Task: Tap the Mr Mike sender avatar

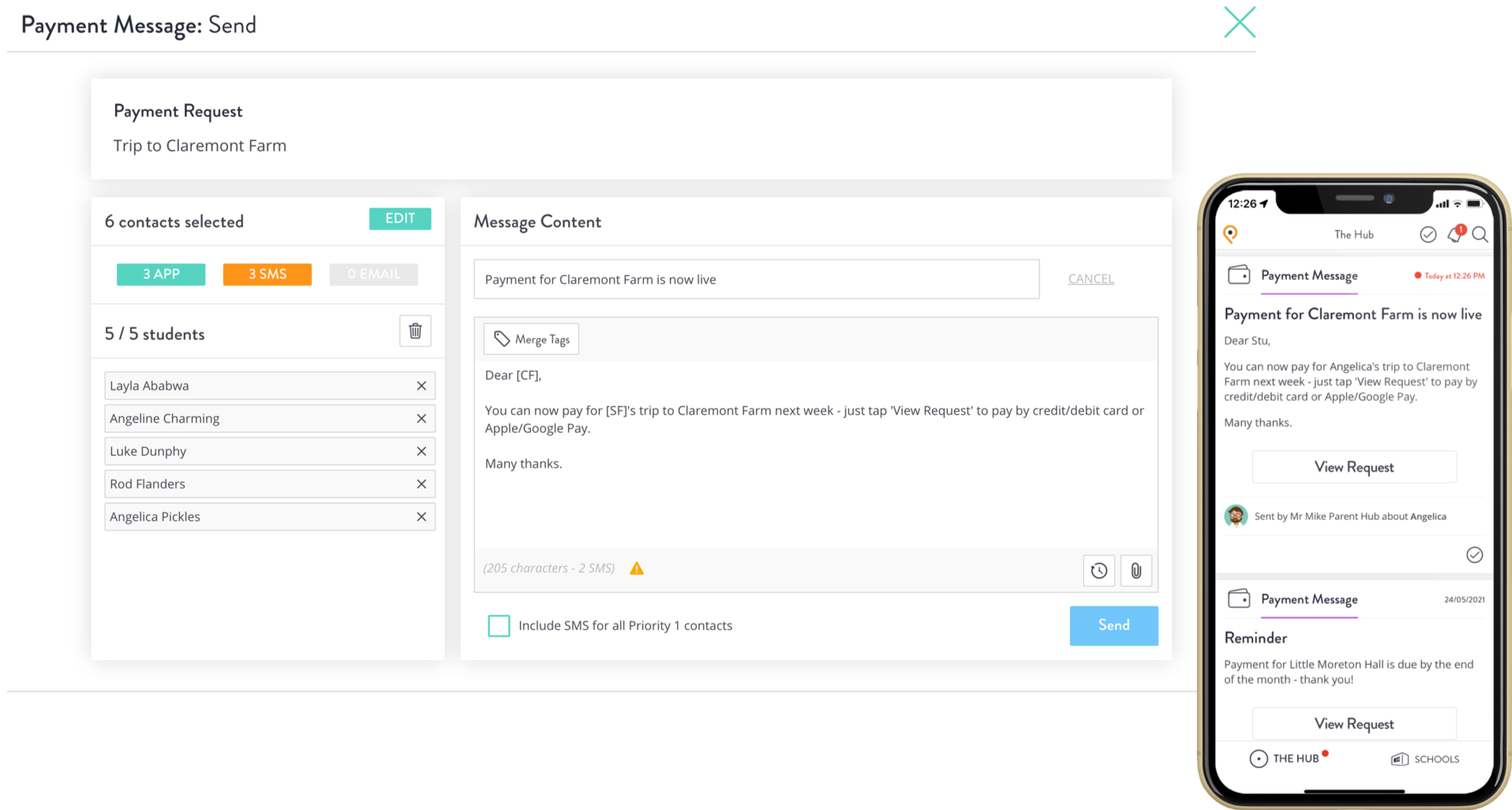Action: [x=1236, y=516]
